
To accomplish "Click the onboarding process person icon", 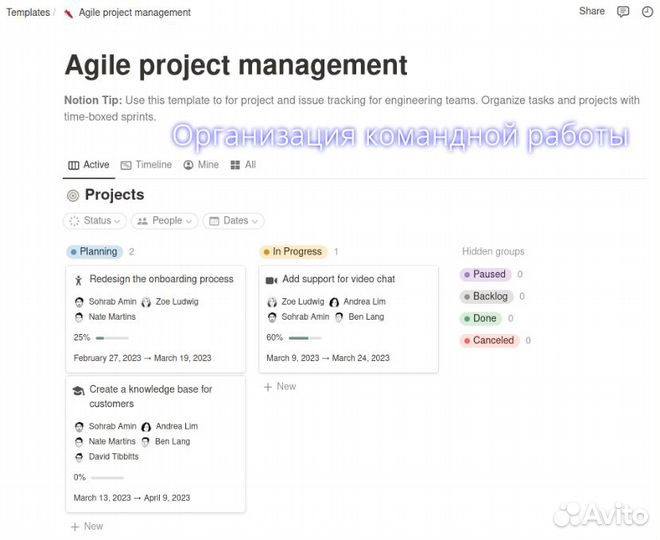I will click(79, 280).
